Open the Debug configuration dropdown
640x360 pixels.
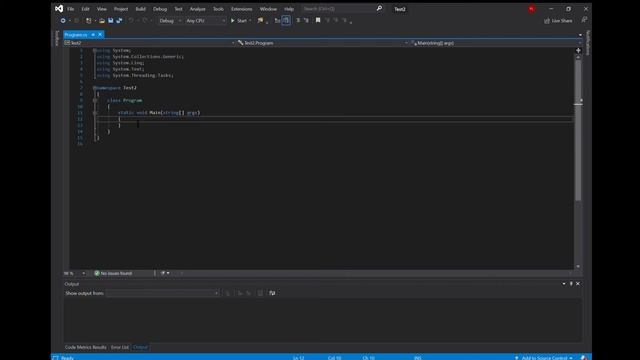(170, 20)
